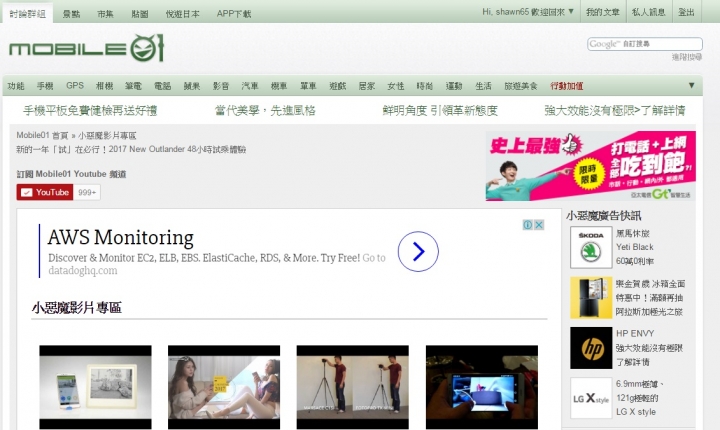The height and width of the screenshot is (430, 720).
Task: Switch to the 討論群組 tab
Action: [28, 13]
